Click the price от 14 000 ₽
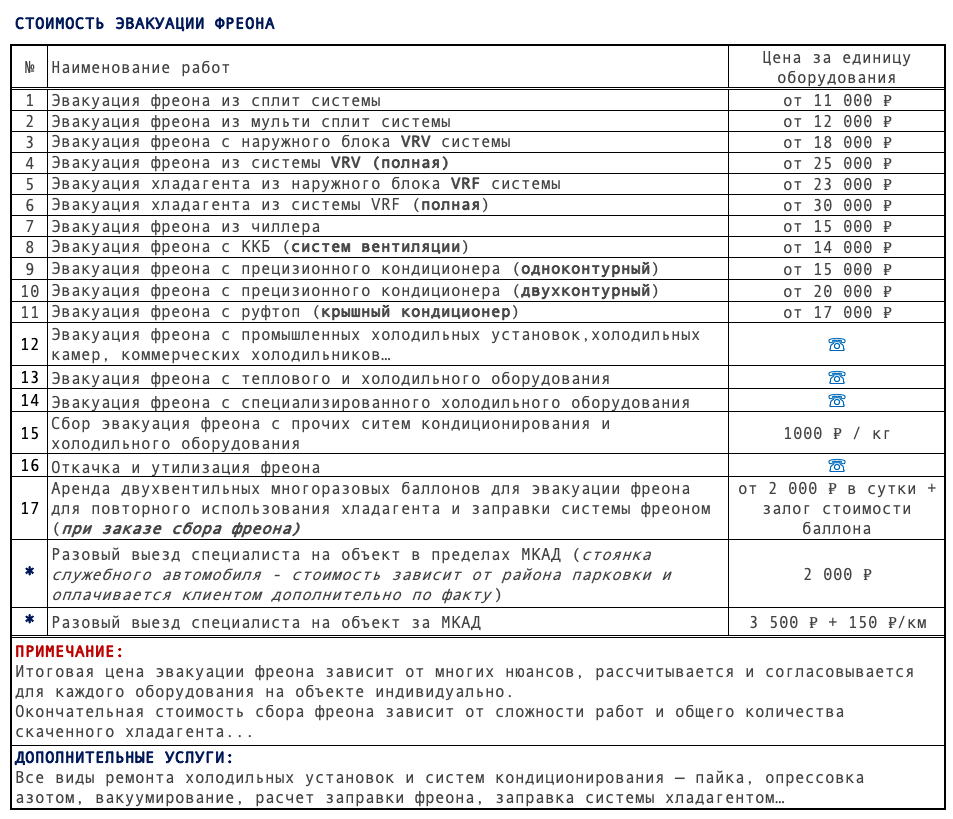 pos(836,247)
